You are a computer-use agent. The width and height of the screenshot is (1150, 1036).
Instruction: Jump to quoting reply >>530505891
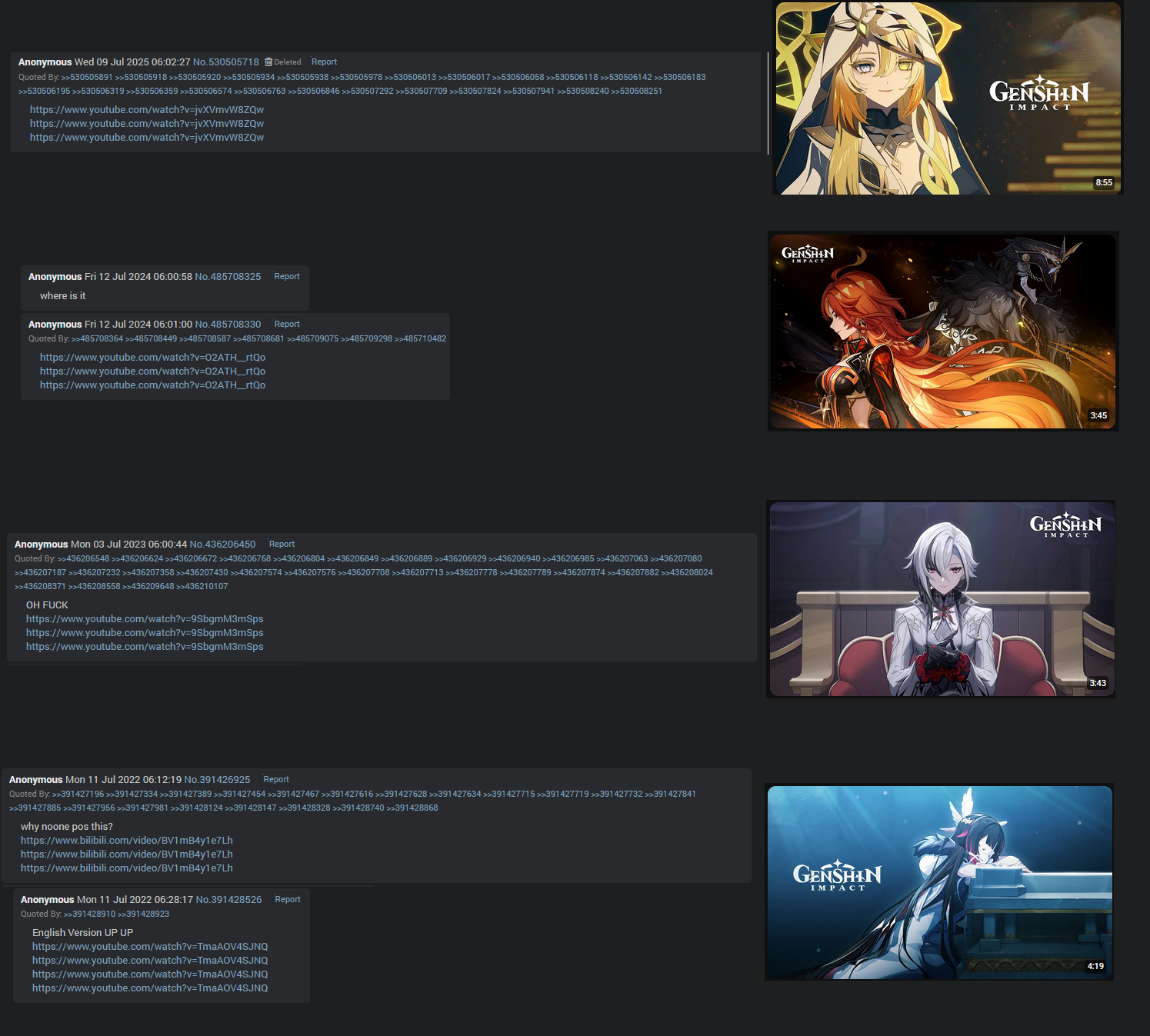pos(87,78)
